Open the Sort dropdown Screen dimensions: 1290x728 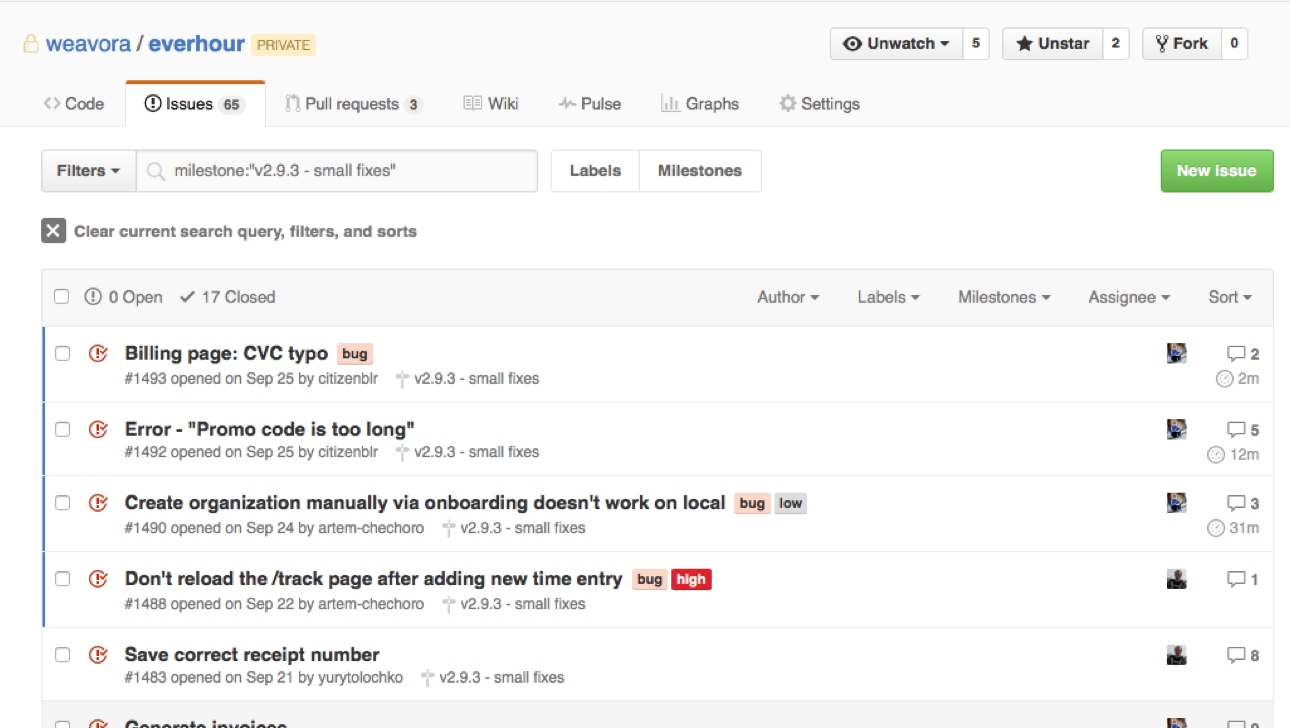coord(1230,297)
